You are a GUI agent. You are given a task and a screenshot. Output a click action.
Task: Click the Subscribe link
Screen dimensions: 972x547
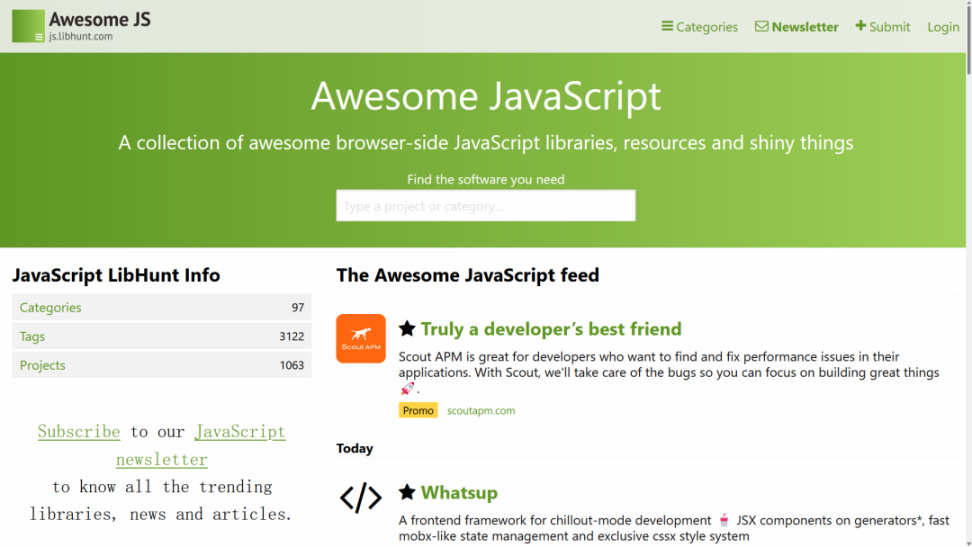(x=79, y=432)
